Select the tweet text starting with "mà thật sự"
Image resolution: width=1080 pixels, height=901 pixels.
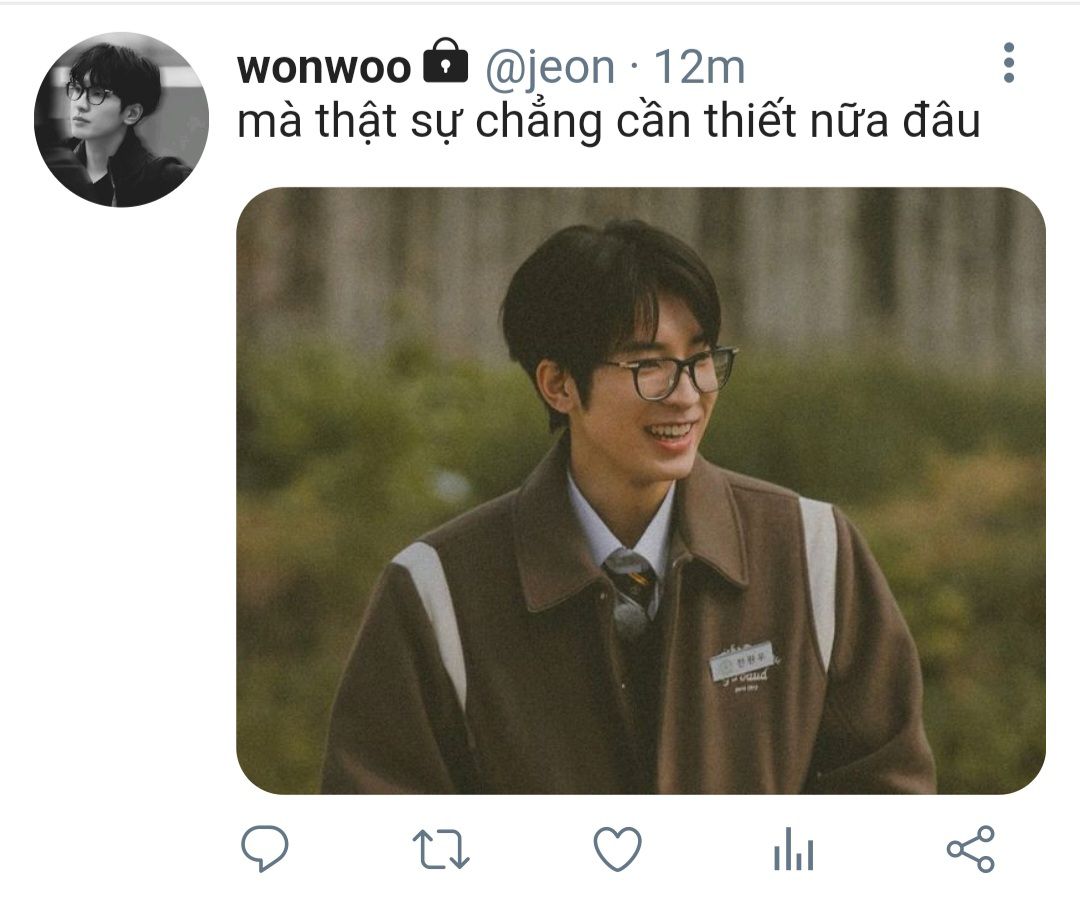tap(608, 122)
